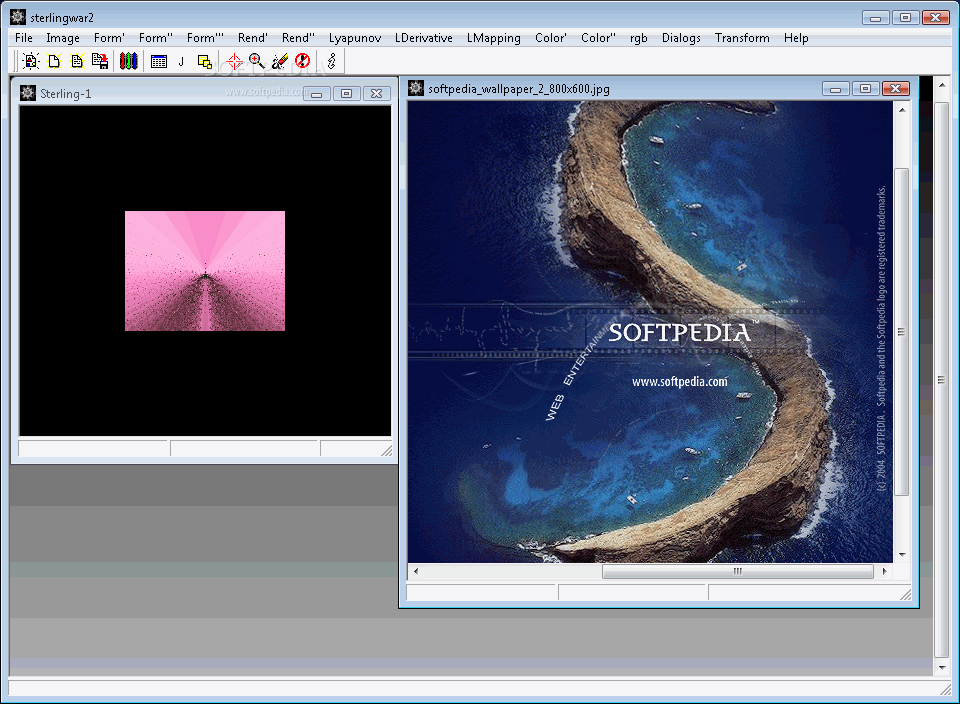This screenshot has width=960, height=704.
Task: Minimize the Sterling-1 child window
Action: tap(317, 94)
